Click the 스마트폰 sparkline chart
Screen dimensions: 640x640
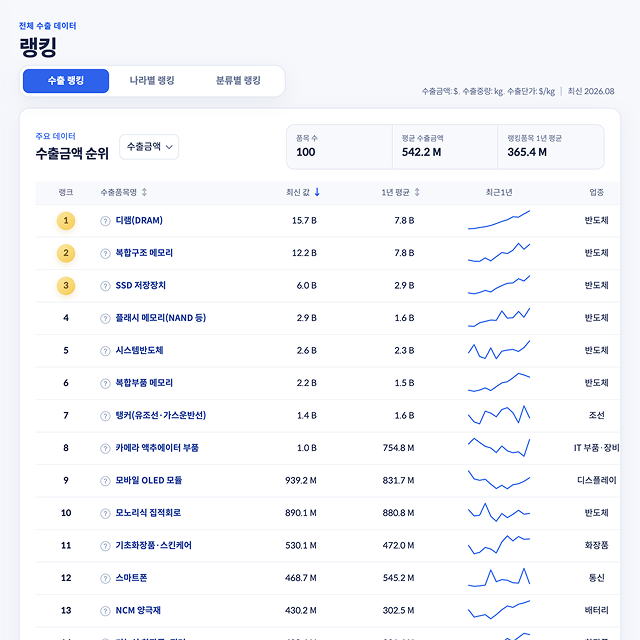[x=499, y=578]
